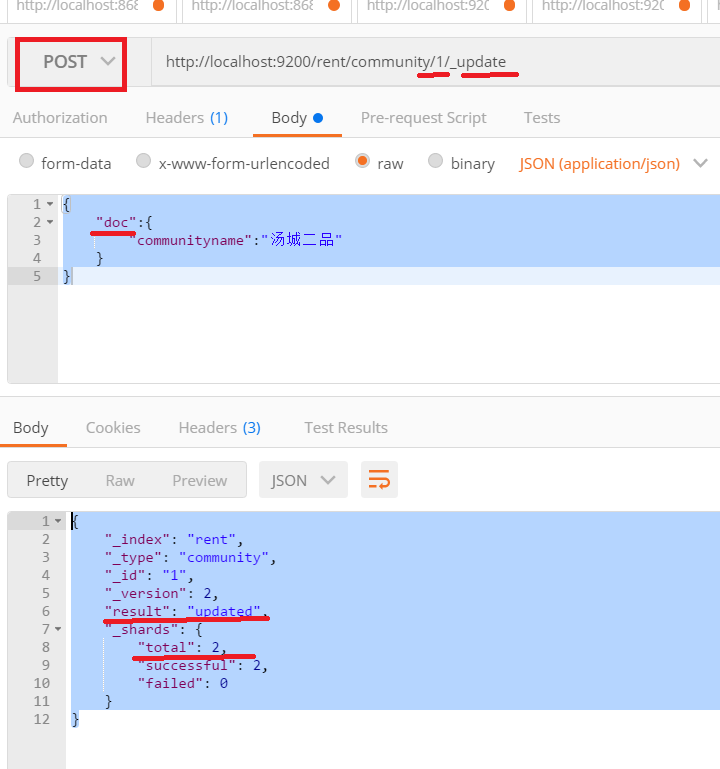Image resolution: width=720 pixels, height=769 pixels.
Task: Select the Preview response view
Action: [200, 481]
